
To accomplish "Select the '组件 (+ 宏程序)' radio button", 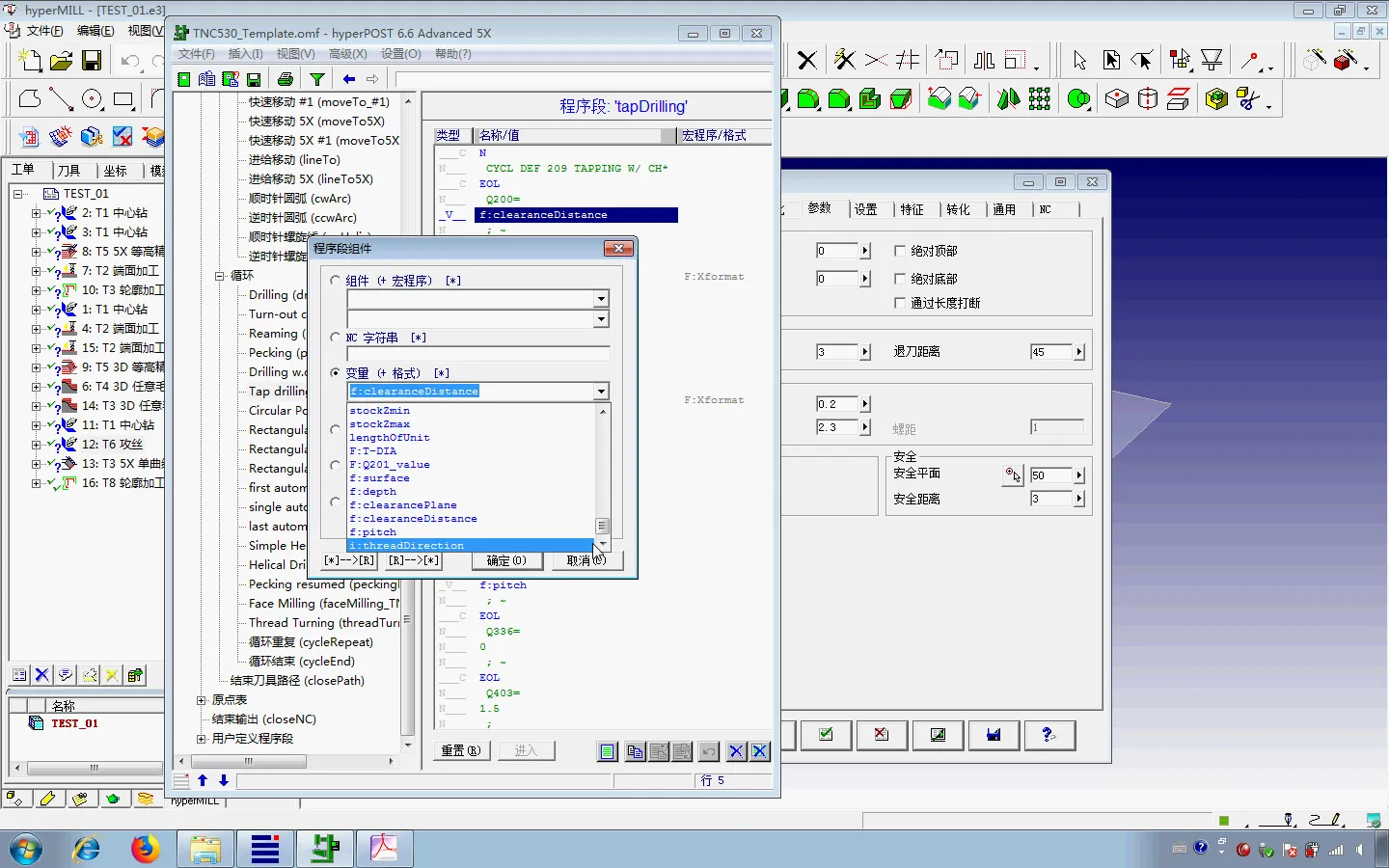I will point(336,281).
